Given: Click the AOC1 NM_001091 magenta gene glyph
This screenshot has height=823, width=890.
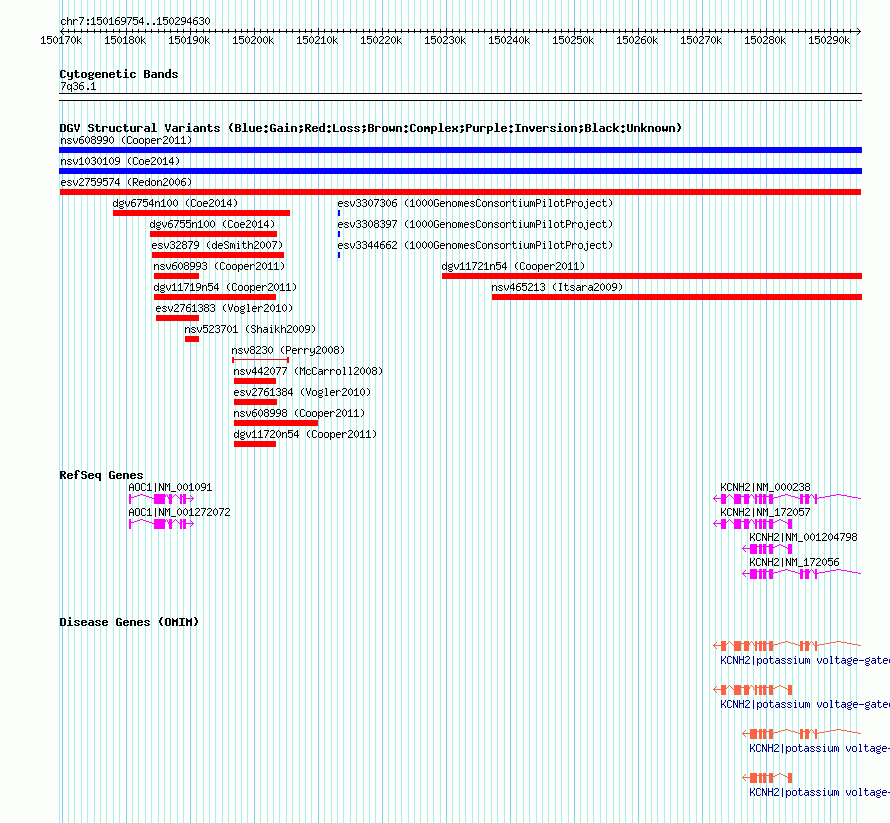Looking at the screenshot, I should 161,499.
